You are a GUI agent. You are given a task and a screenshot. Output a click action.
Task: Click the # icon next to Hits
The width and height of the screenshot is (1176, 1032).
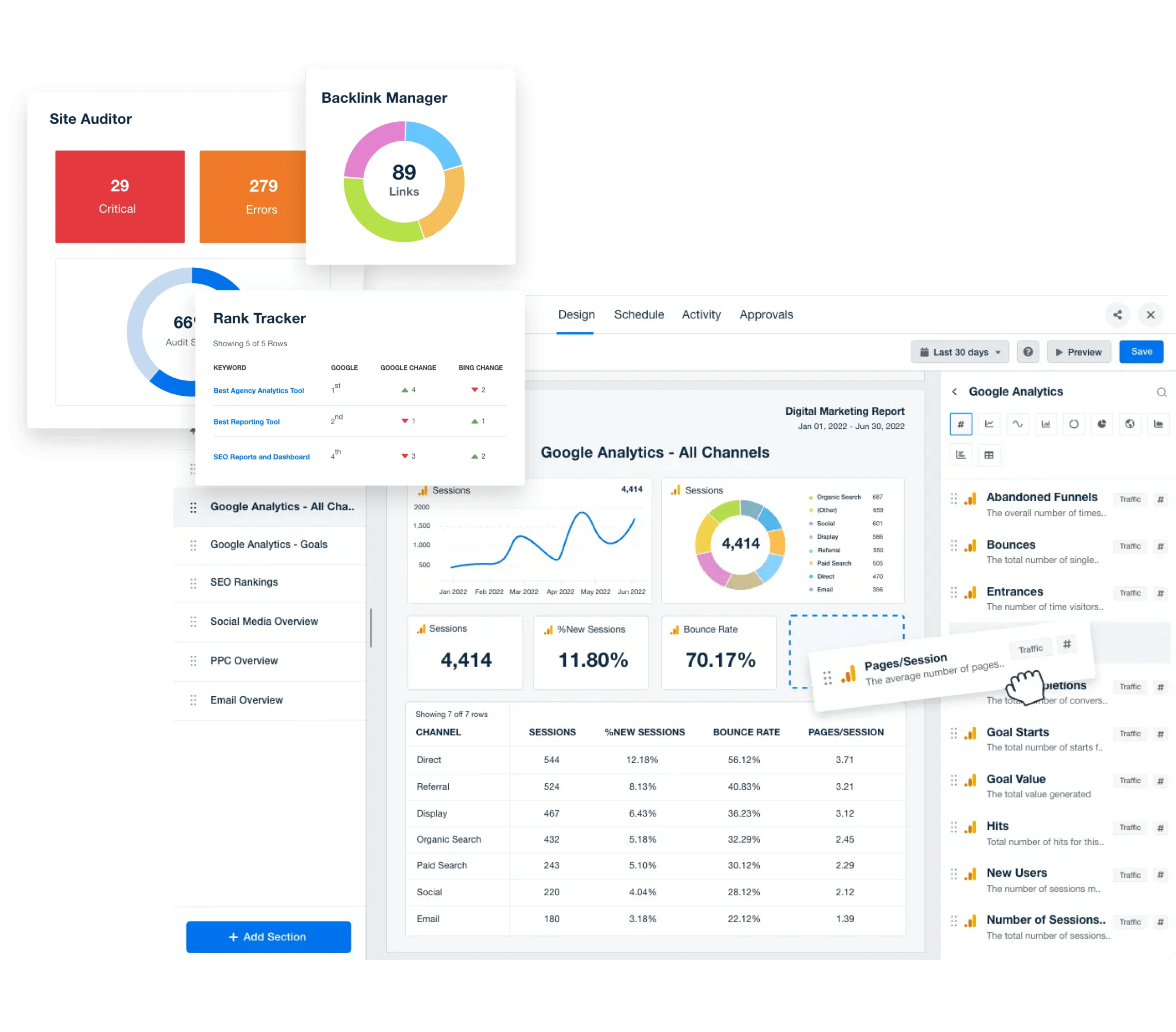(1161, 828)
